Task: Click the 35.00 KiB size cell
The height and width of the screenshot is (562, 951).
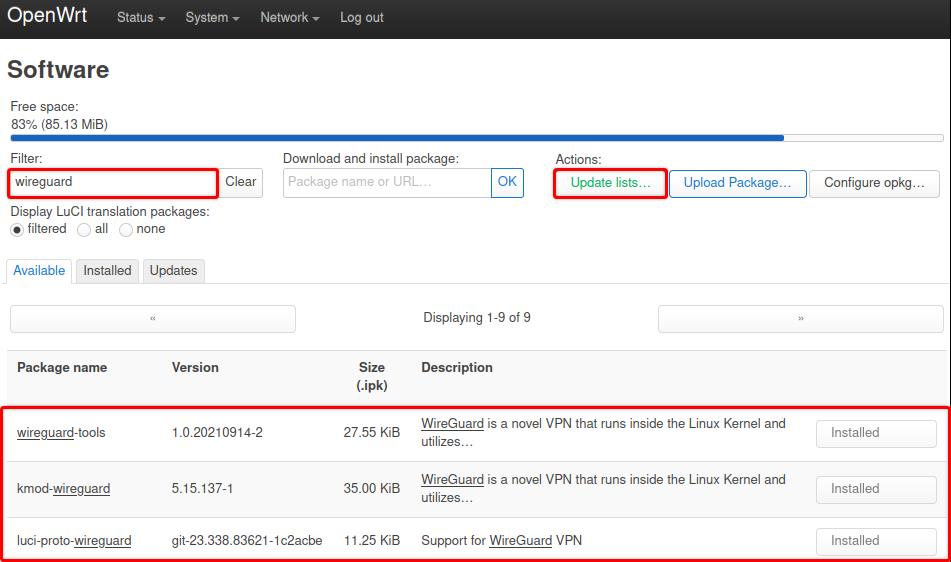Action: [372, 489]
